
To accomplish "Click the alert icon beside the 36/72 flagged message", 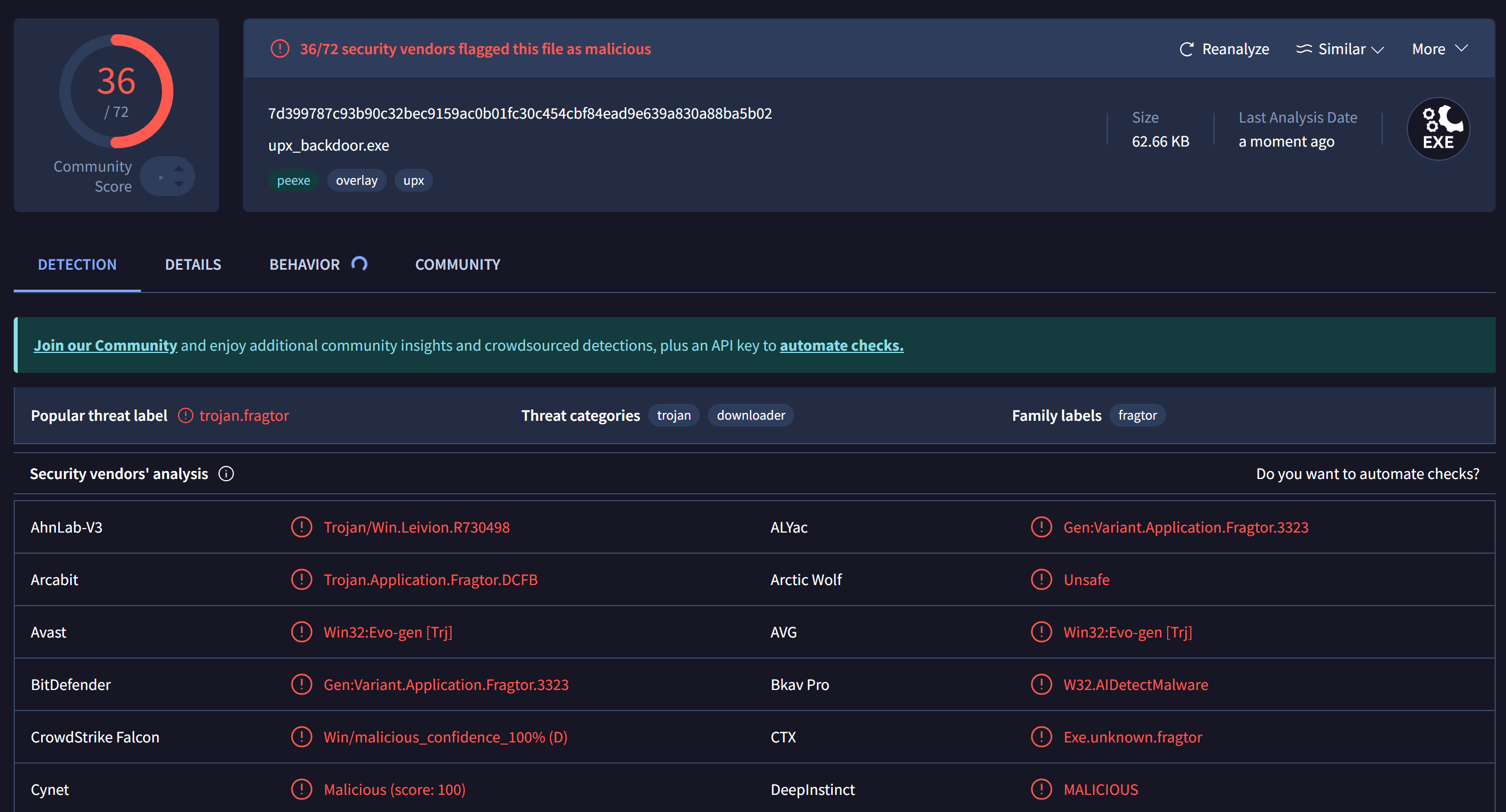I will pyautogui.click(x=280, y=49).
